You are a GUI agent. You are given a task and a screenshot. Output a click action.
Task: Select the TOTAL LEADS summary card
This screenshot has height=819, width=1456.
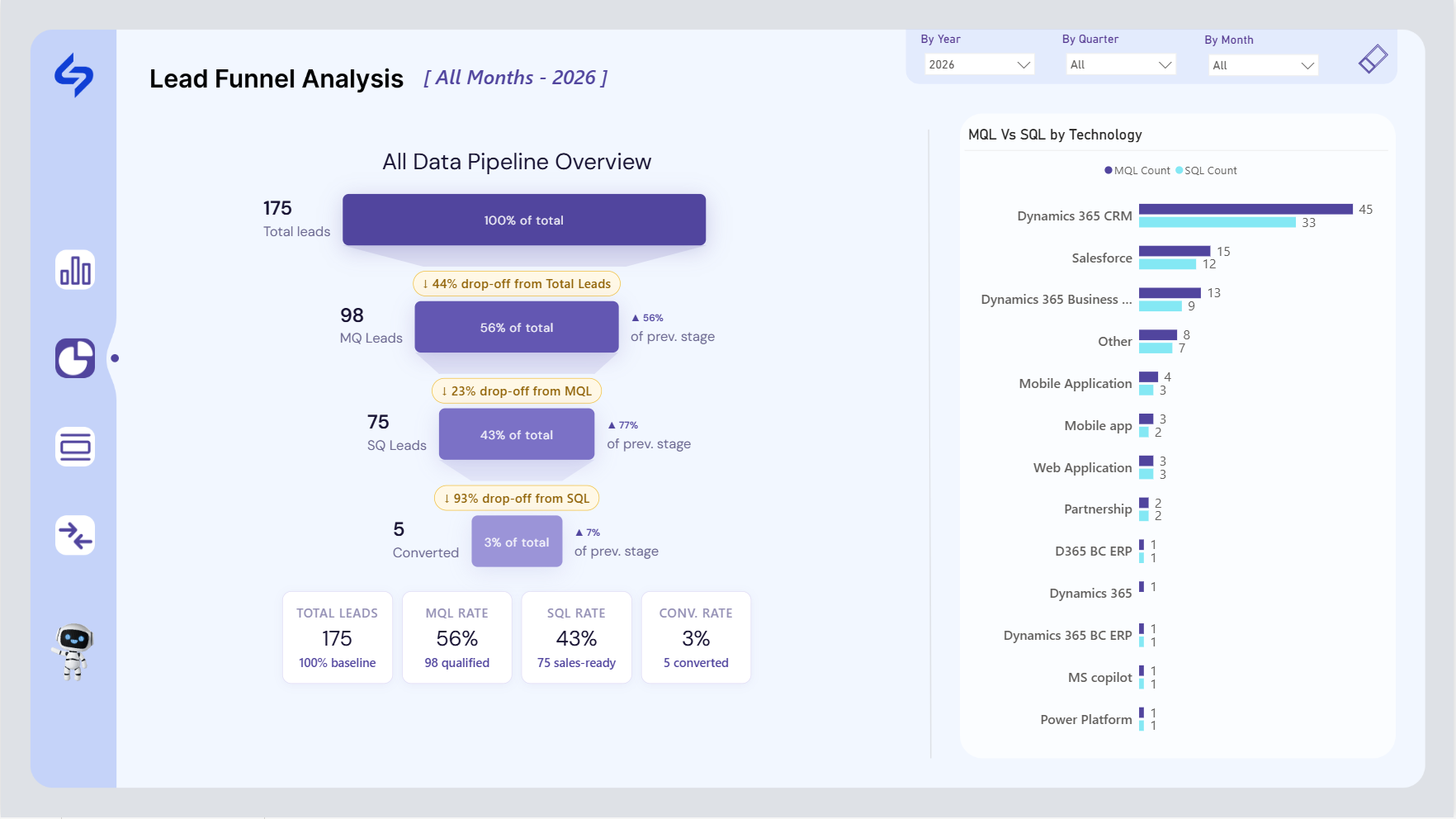337,637
